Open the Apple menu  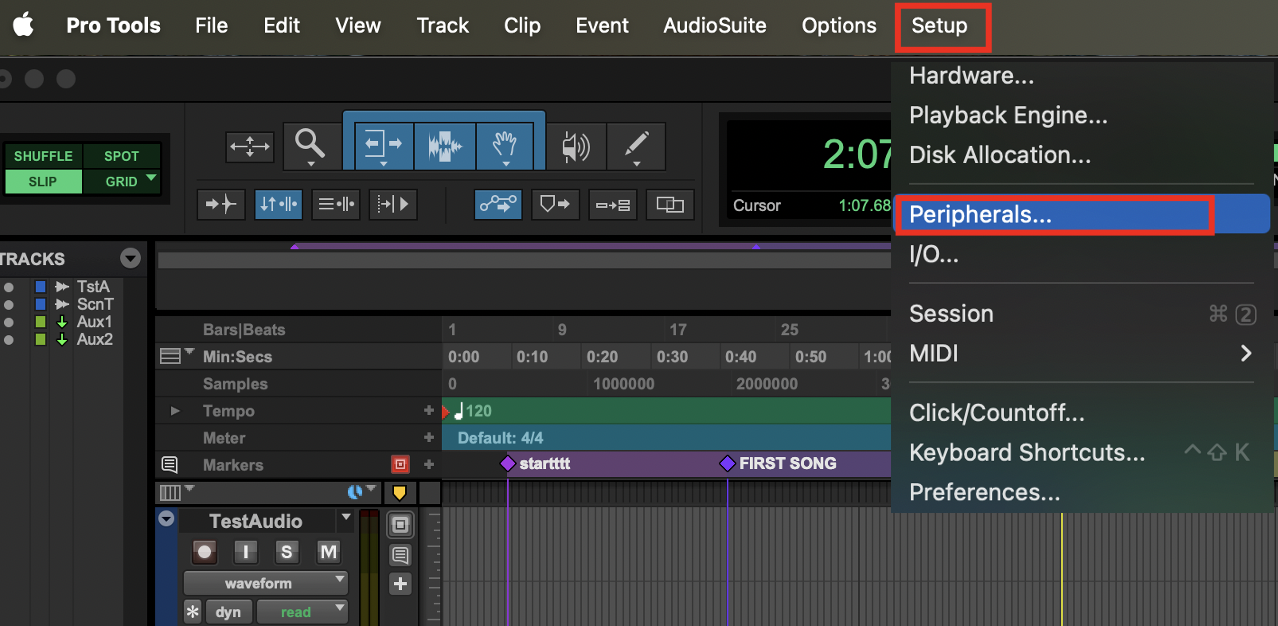(x=22, y=26)
